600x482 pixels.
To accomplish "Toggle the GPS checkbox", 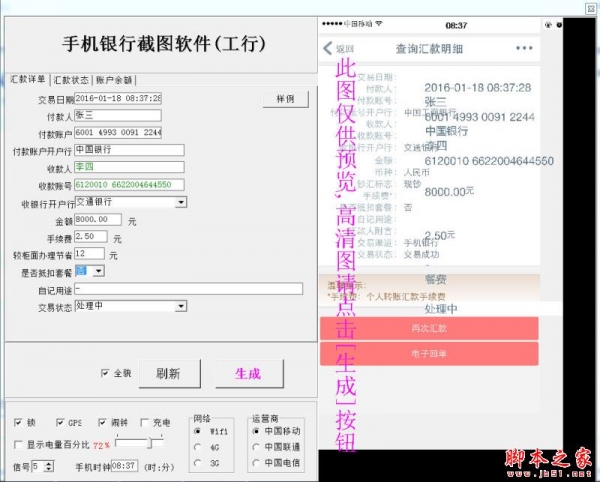I will point(60,422).
